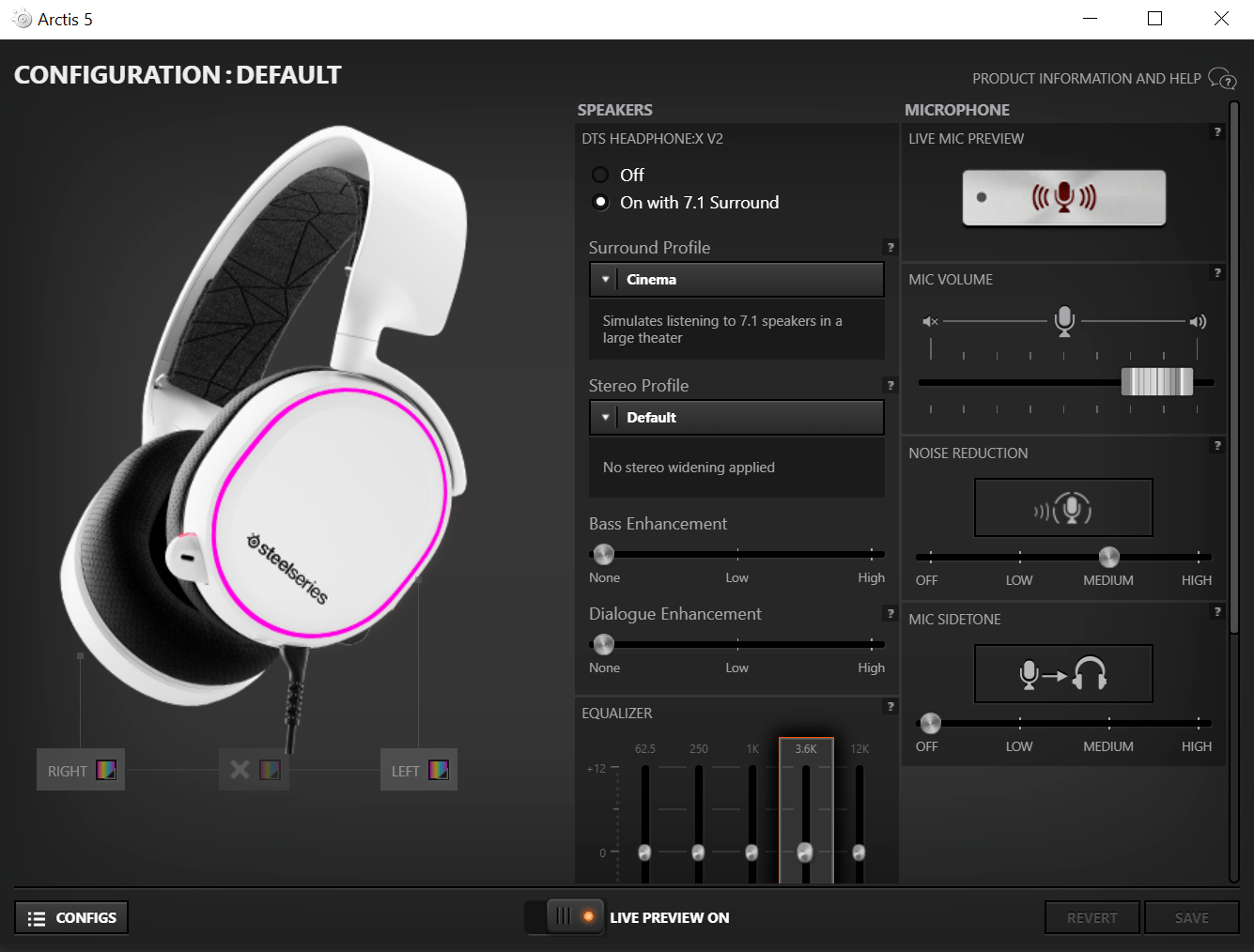This screenshot has height=952, width=1254.
Task: Open the Arctis 5 title bar window menu
Action: pos(21,17)
